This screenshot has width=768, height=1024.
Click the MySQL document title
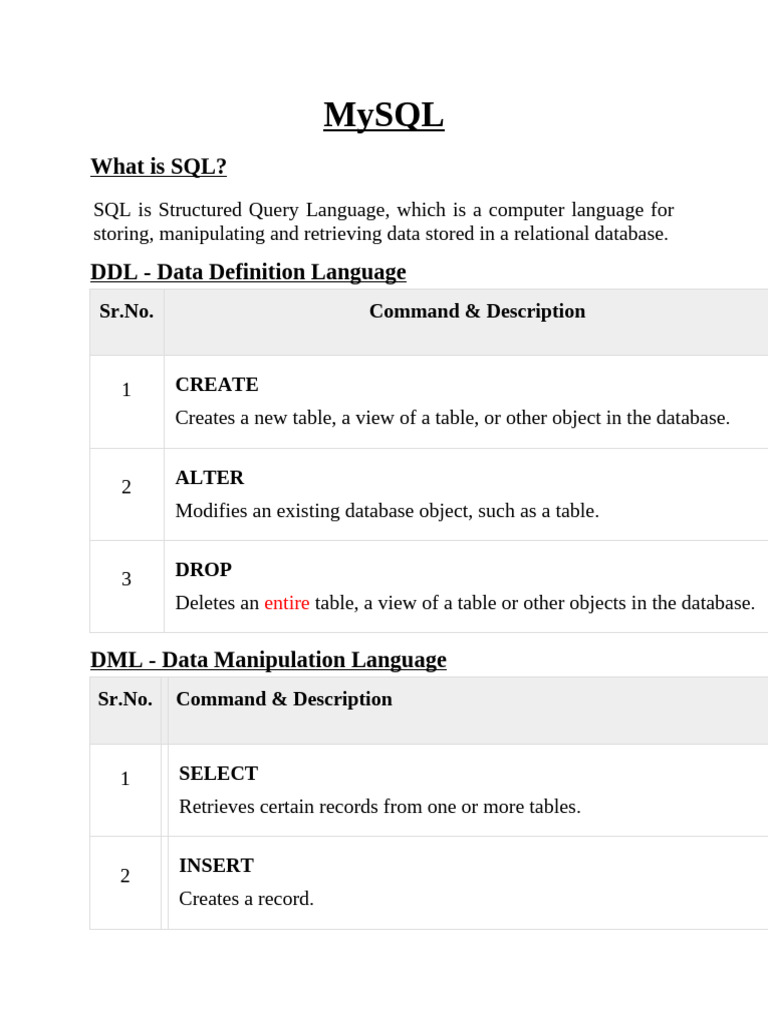pyautogui.click(x=383, y=116)
